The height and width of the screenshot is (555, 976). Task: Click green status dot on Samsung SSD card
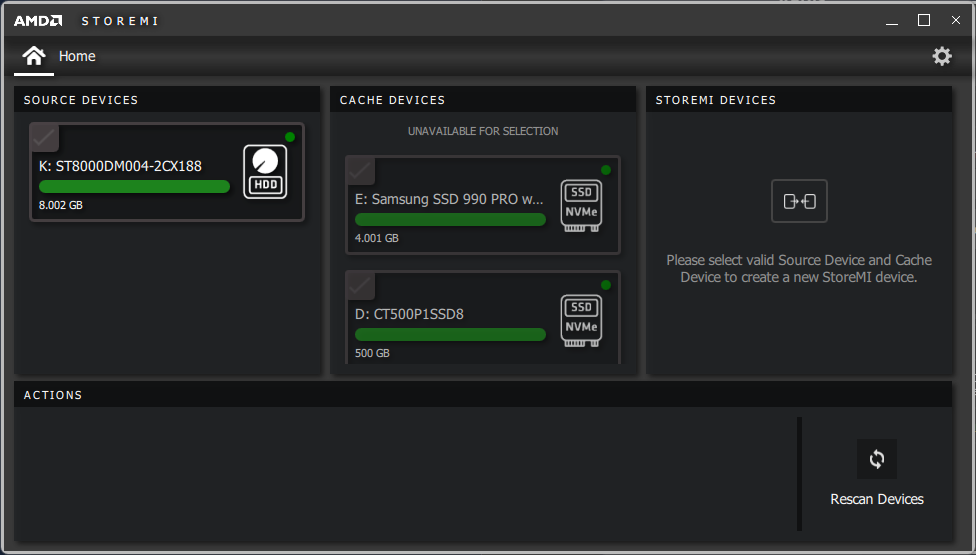tap(606, 170)
